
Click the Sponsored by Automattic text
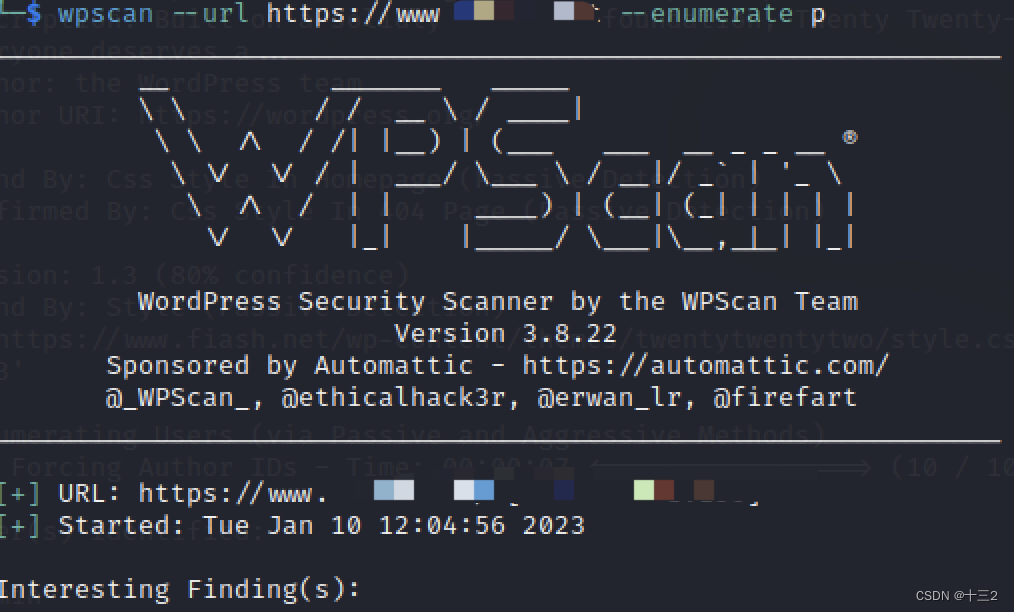click(290, 366)
